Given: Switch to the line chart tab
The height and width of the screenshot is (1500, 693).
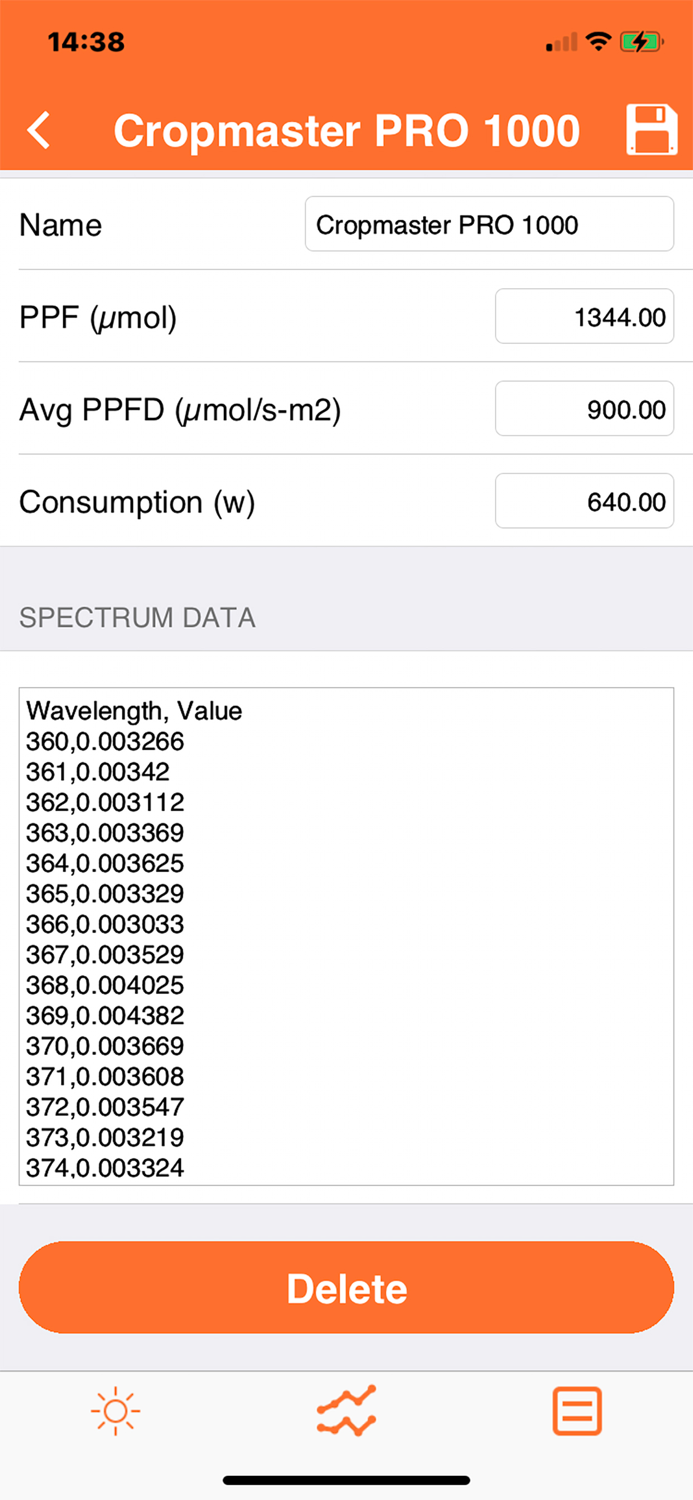Looking at the screenshot, I should 346,1411.
